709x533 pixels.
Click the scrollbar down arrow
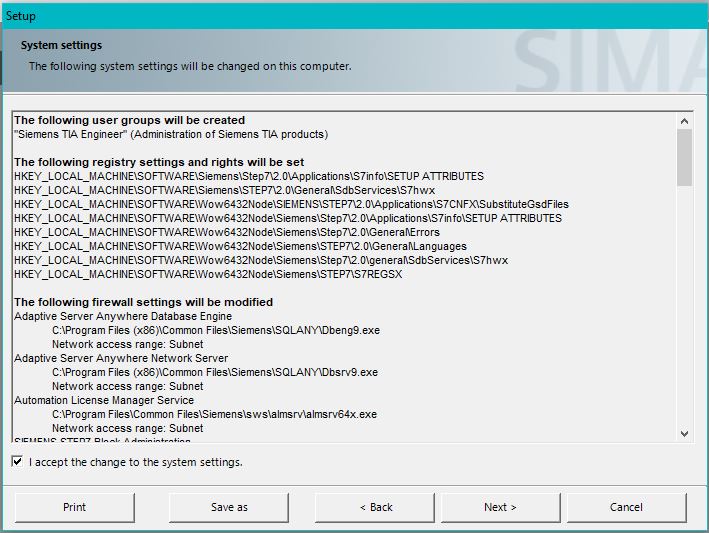684,433
